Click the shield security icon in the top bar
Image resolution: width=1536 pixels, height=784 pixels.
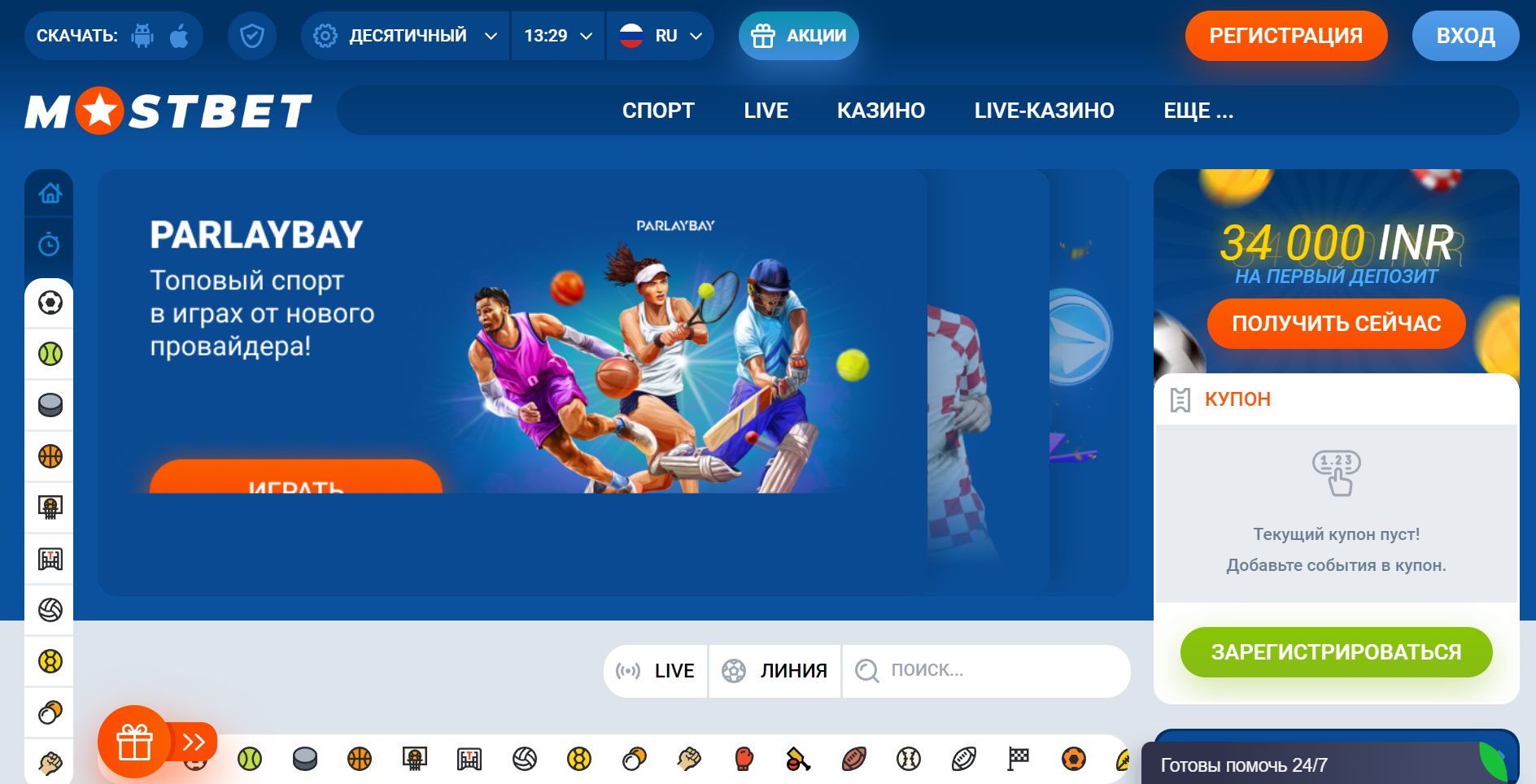click(x=252, y=36)
